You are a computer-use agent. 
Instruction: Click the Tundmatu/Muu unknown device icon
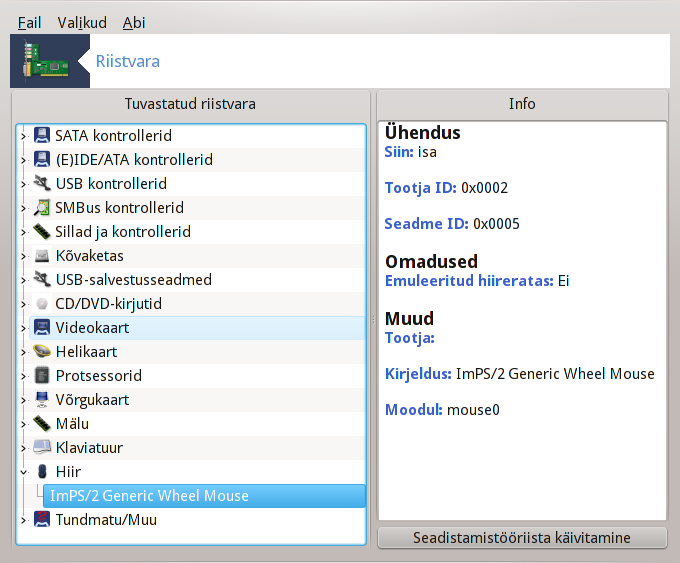42,519
